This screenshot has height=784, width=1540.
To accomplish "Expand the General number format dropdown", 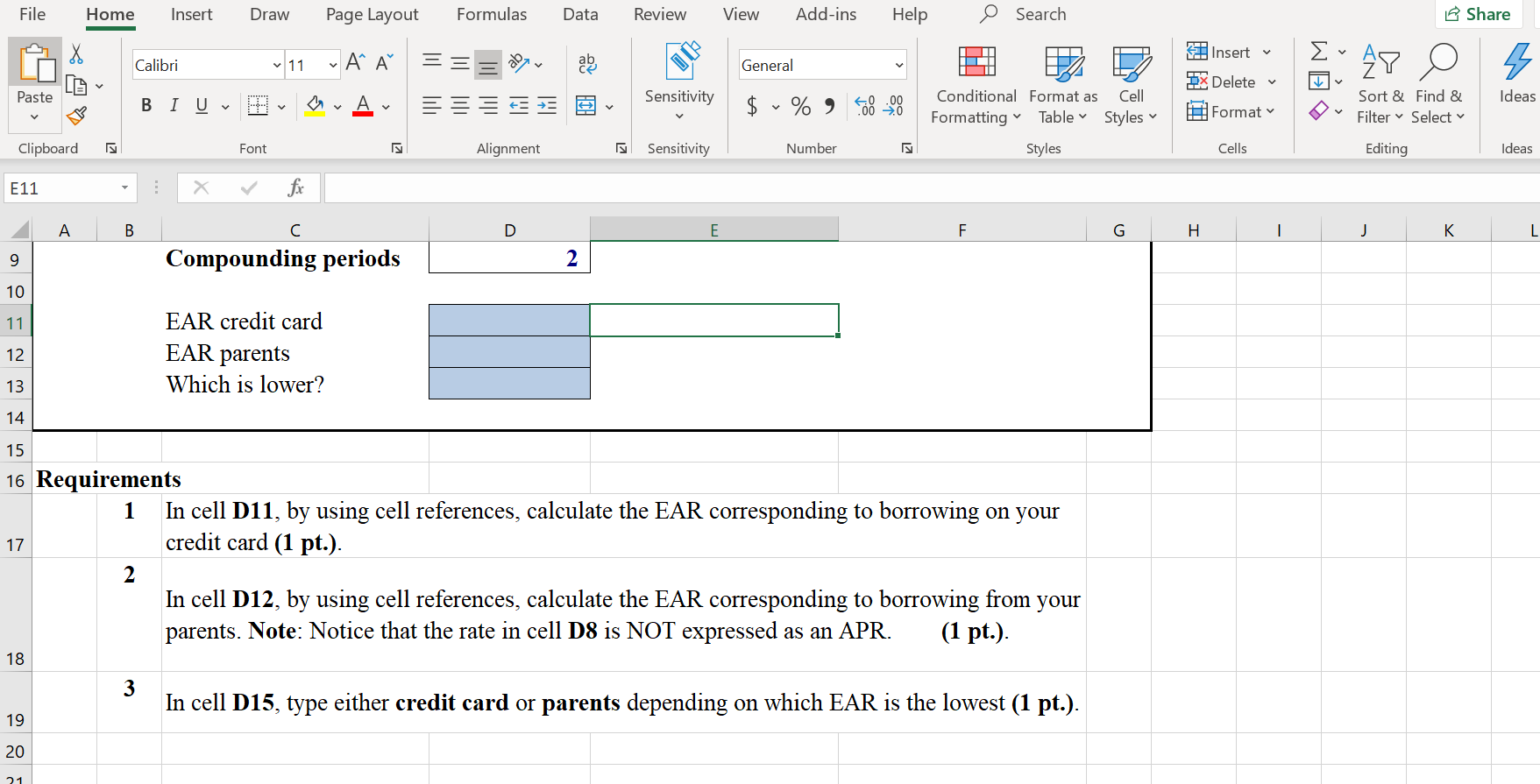I will (x=899, y=66).
